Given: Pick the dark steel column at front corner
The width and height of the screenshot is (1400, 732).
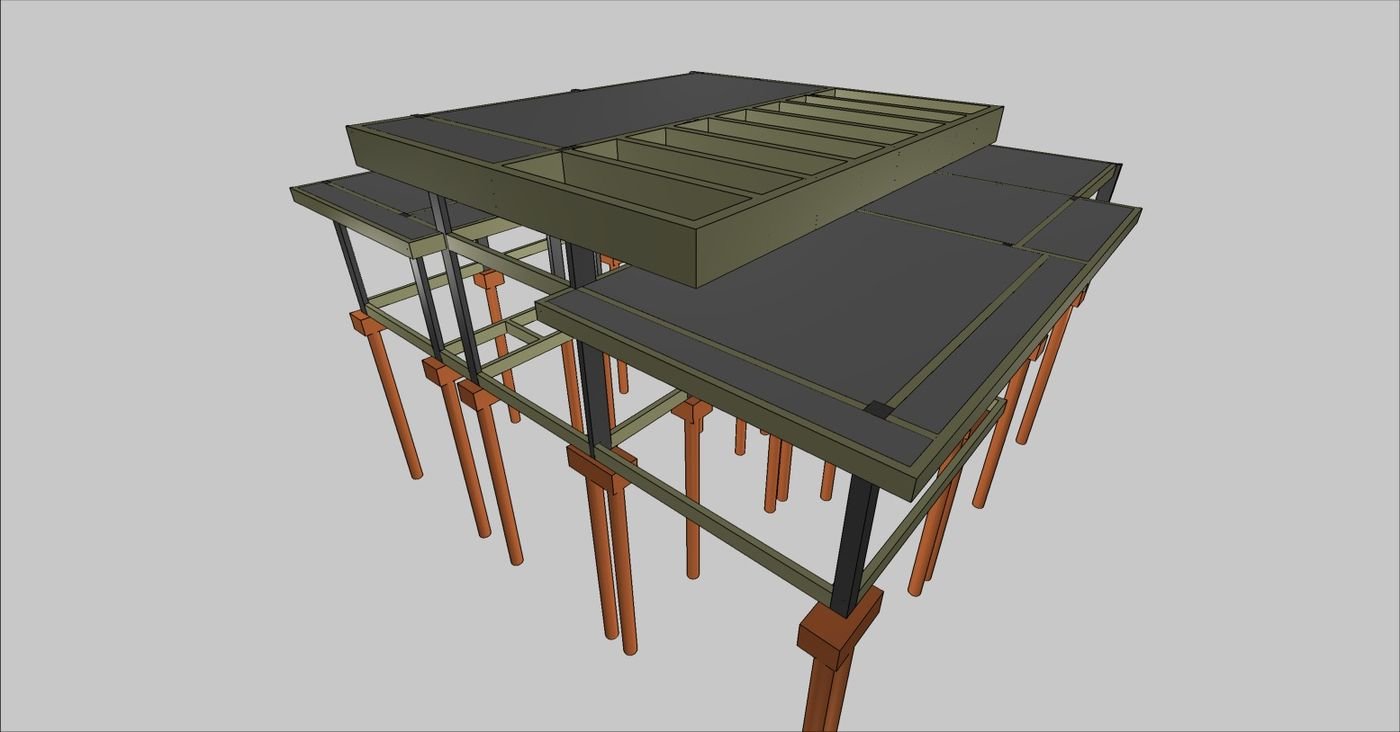Looking at the screenshot, I should click(853, 545).
